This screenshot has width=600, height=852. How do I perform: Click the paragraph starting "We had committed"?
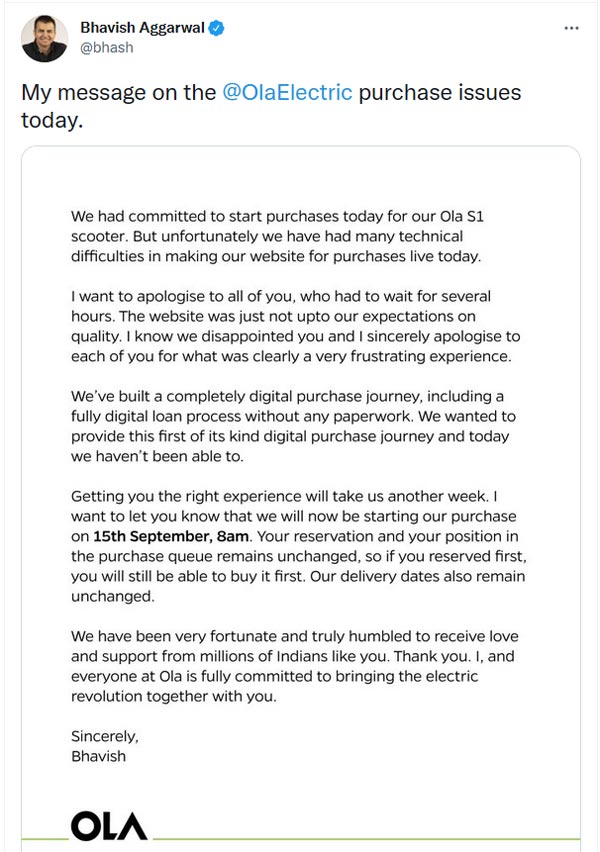click(290, 235)
